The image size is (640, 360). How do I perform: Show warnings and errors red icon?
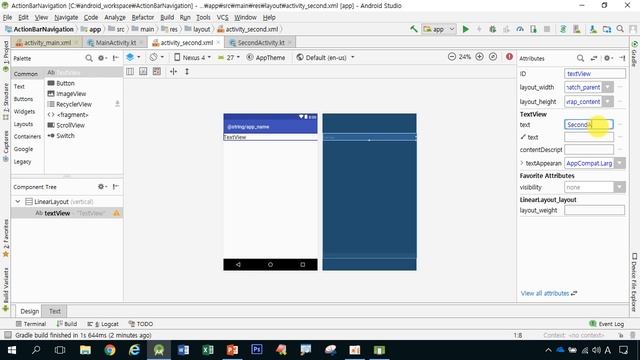click(x=509, y=57)
